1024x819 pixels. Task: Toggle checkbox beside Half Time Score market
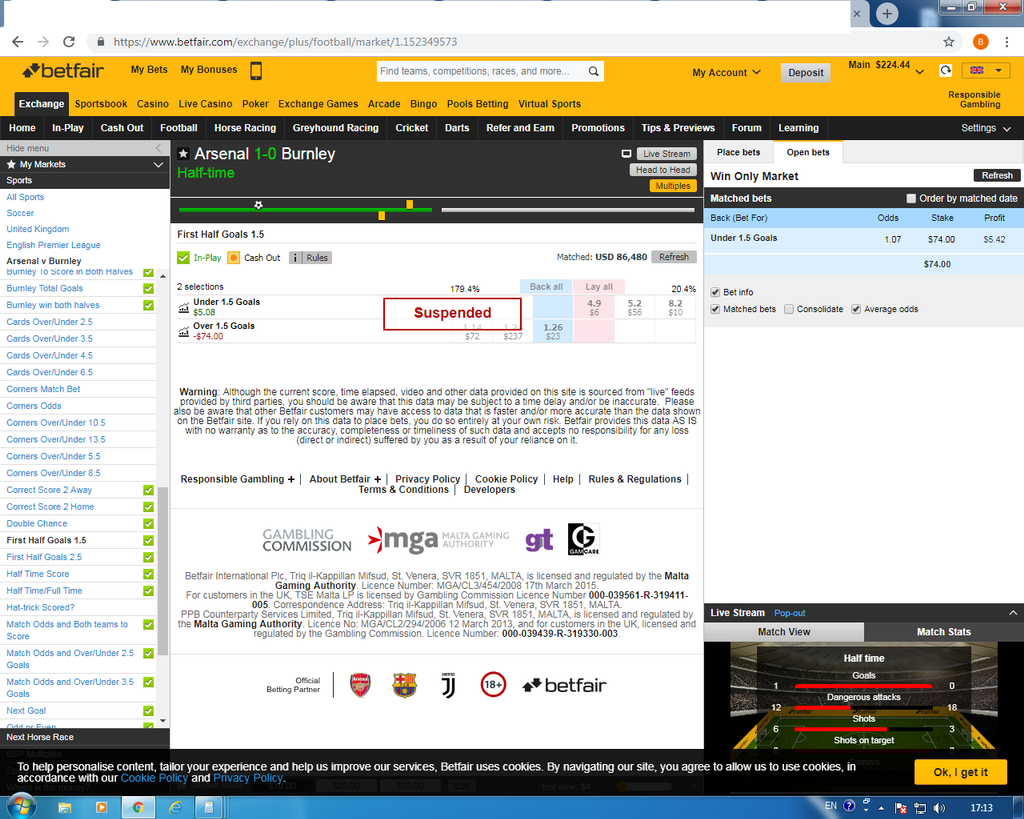point(148,574)
